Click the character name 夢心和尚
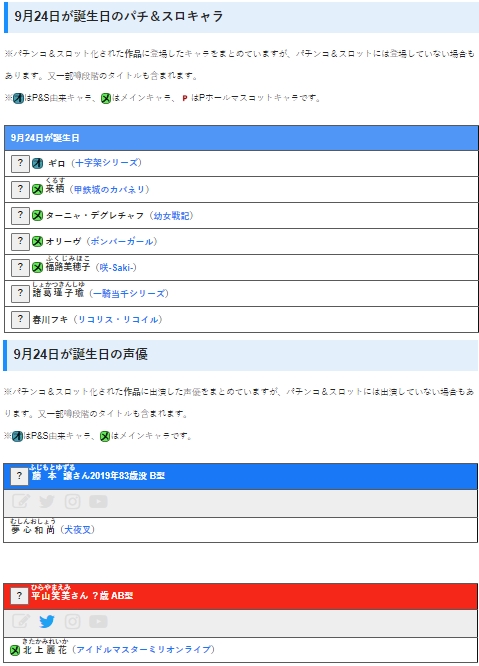The width and height of the screenshot is (479, 666). click(33, 530)
